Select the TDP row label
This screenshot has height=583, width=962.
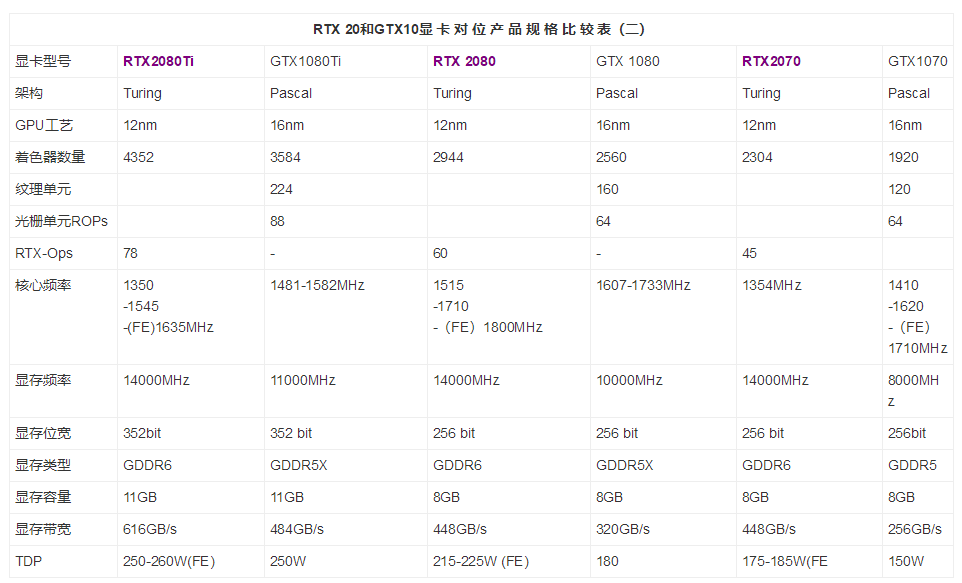click(x=28, y=561)
